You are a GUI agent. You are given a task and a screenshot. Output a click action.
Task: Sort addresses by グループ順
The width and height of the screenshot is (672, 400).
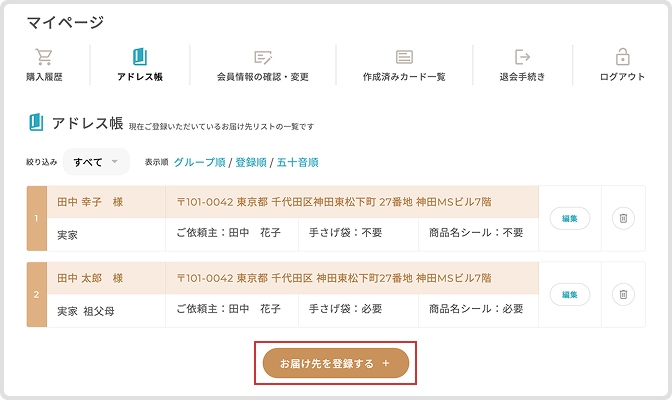[199, 161]
